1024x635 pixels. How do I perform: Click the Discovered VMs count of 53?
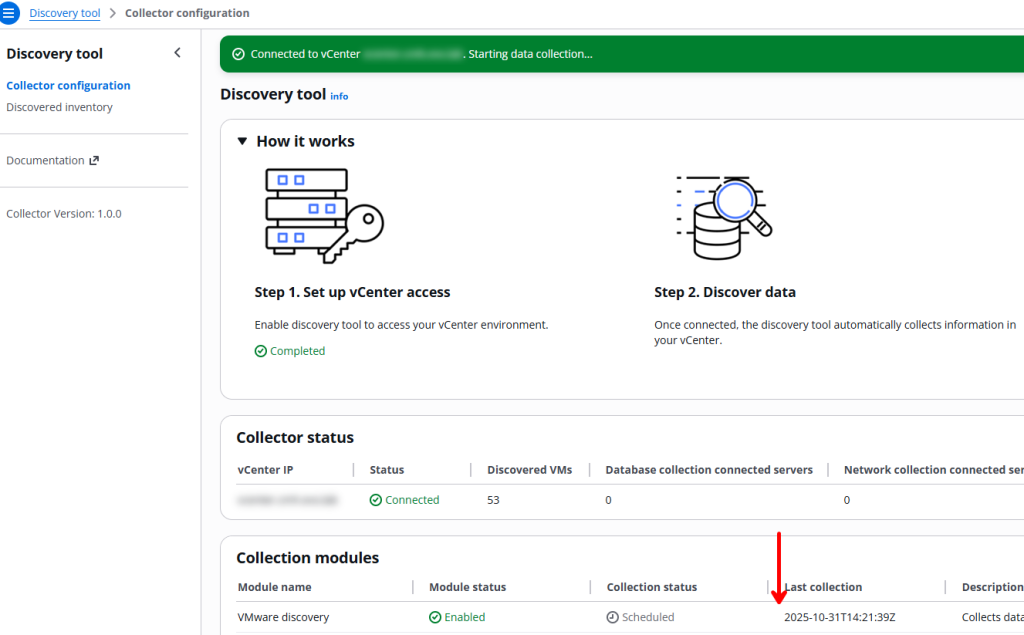coord(493,499)
